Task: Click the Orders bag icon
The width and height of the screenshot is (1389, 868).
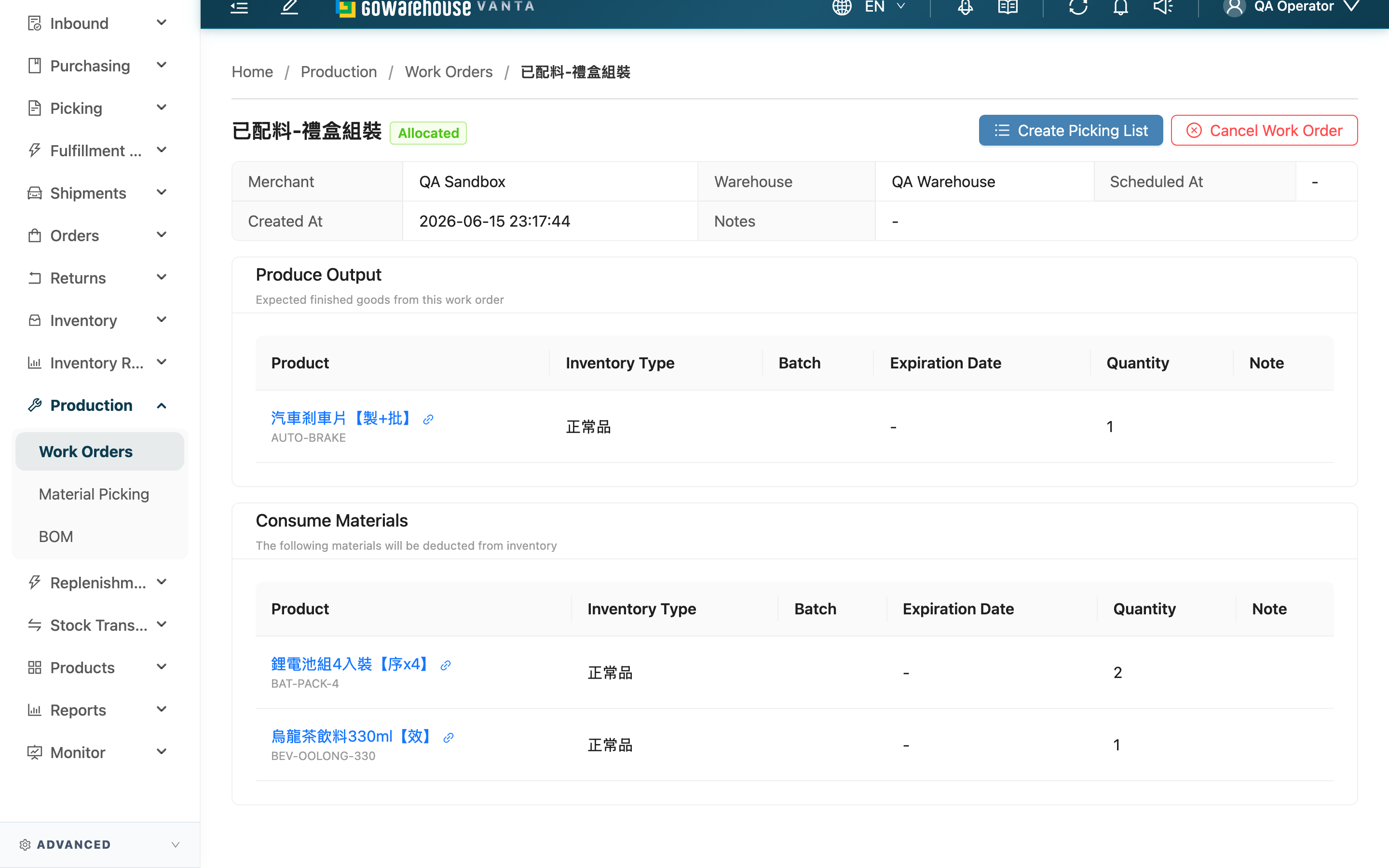Action: pyautogui.click(x=34, y=235)
